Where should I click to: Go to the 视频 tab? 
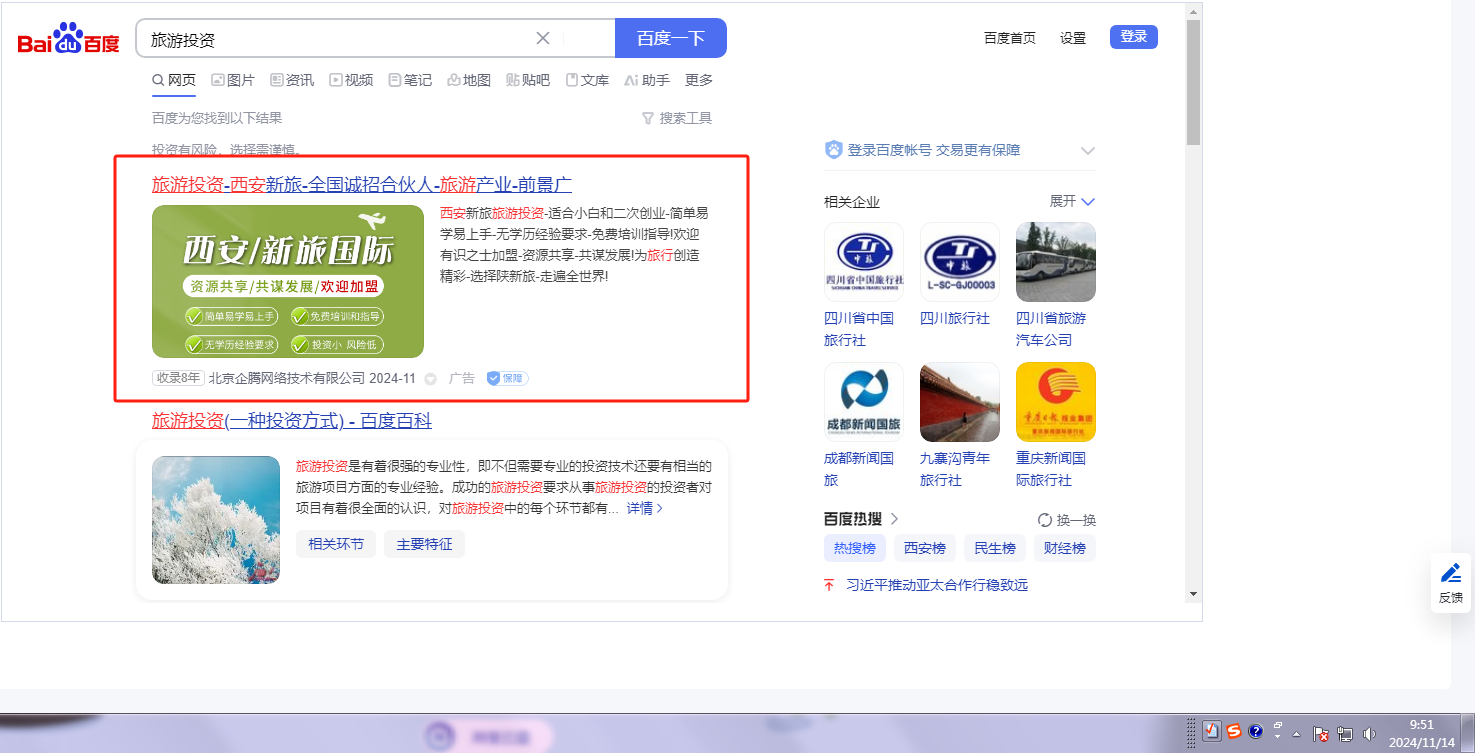coord(351,80)
